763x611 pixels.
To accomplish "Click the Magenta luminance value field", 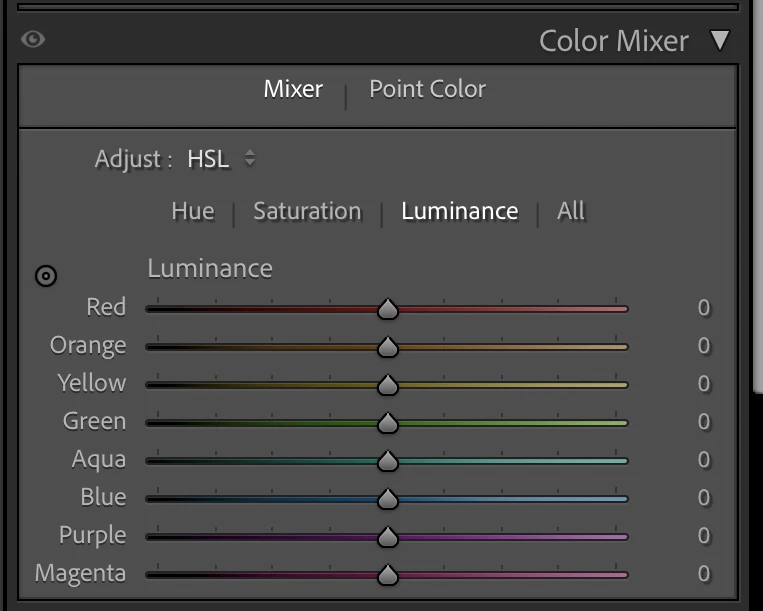I will click(x=703, y=574).
